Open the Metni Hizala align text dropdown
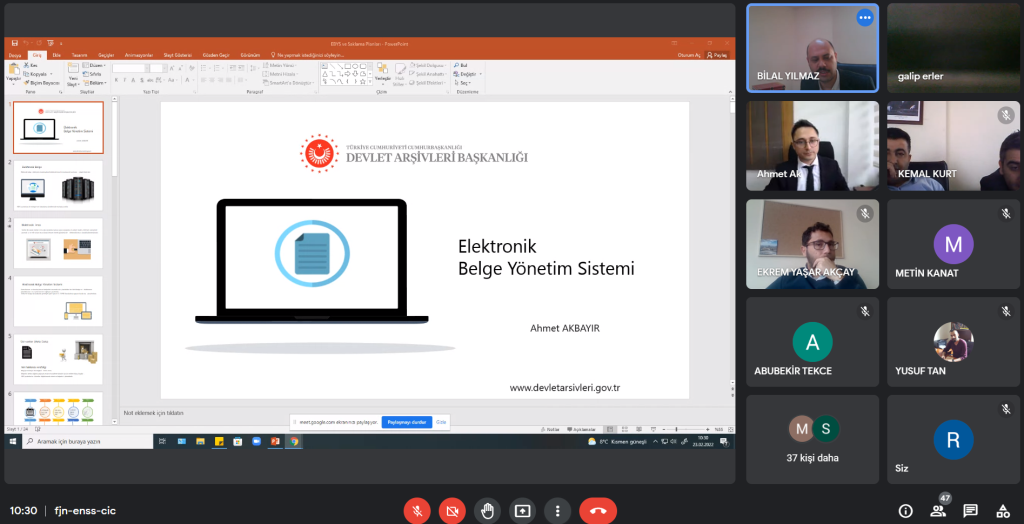The image size is (1024, 524). (281, 74)
